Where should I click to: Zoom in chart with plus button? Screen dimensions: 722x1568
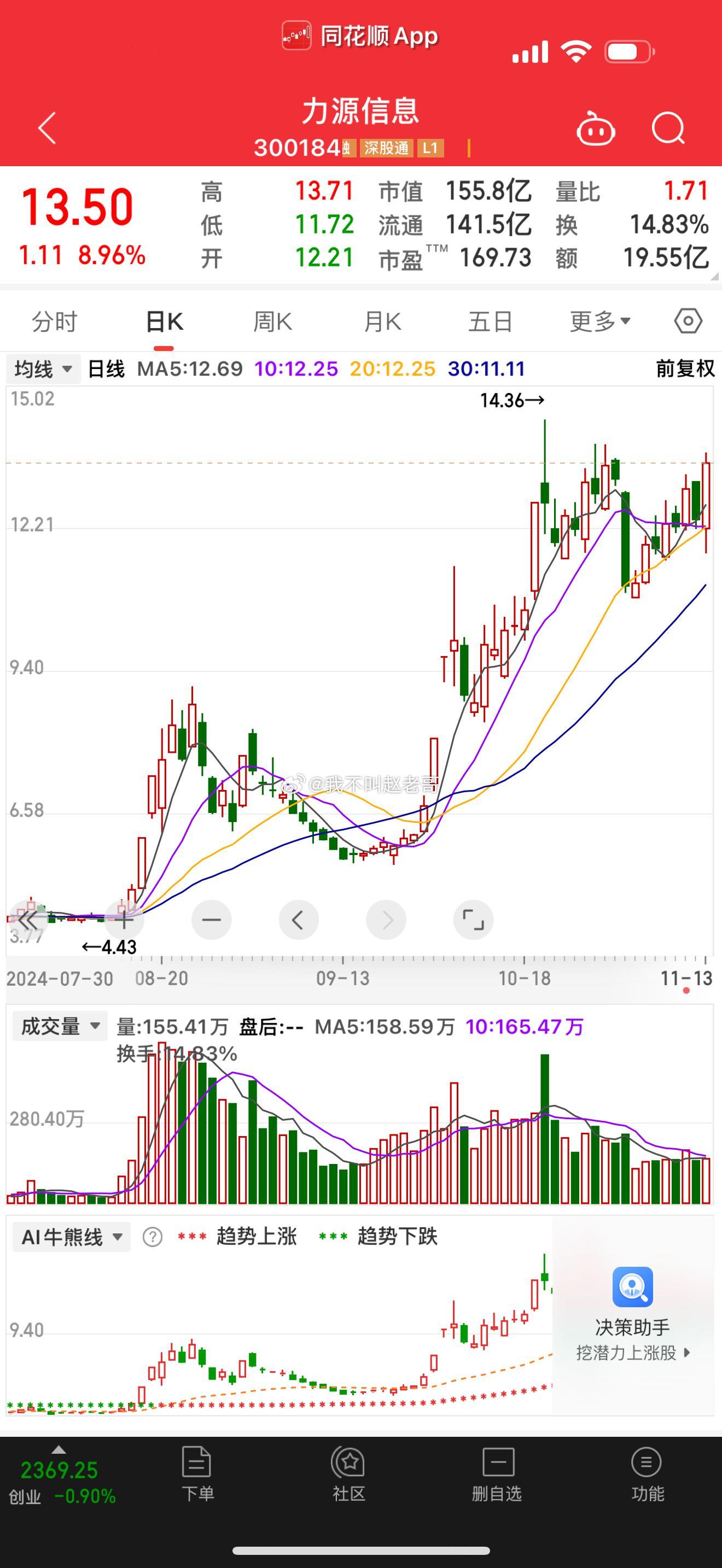click(x=124, y=920)
